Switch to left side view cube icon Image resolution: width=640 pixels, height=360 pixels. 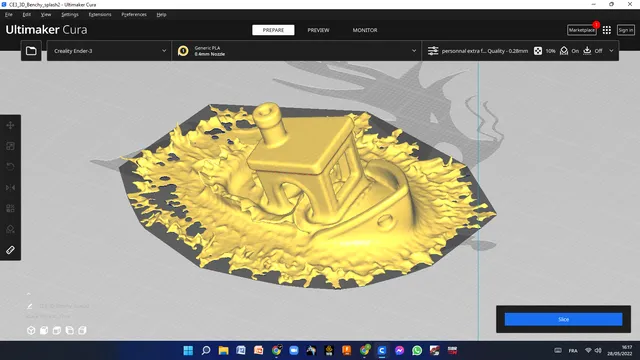(x=70, y=330)
